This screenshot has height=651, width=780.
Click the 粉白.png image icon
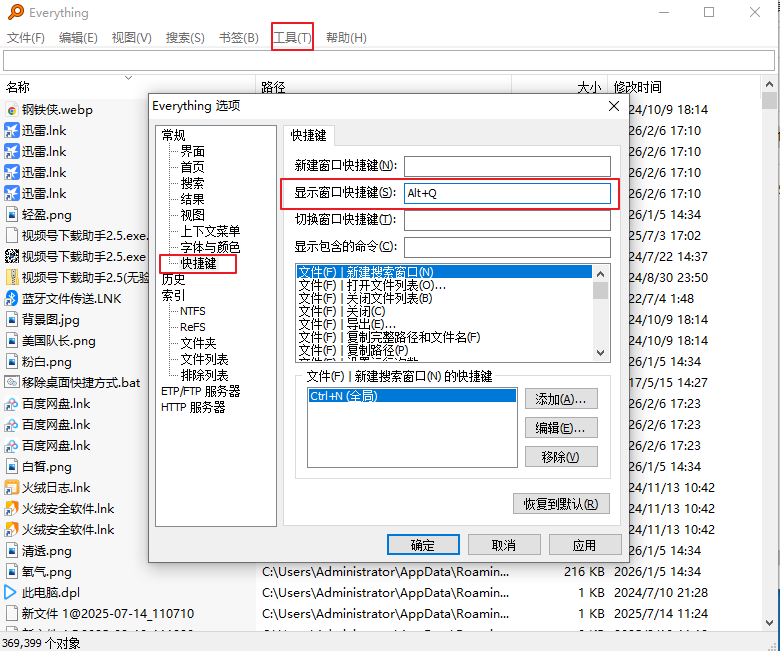(x=11, y=362)
